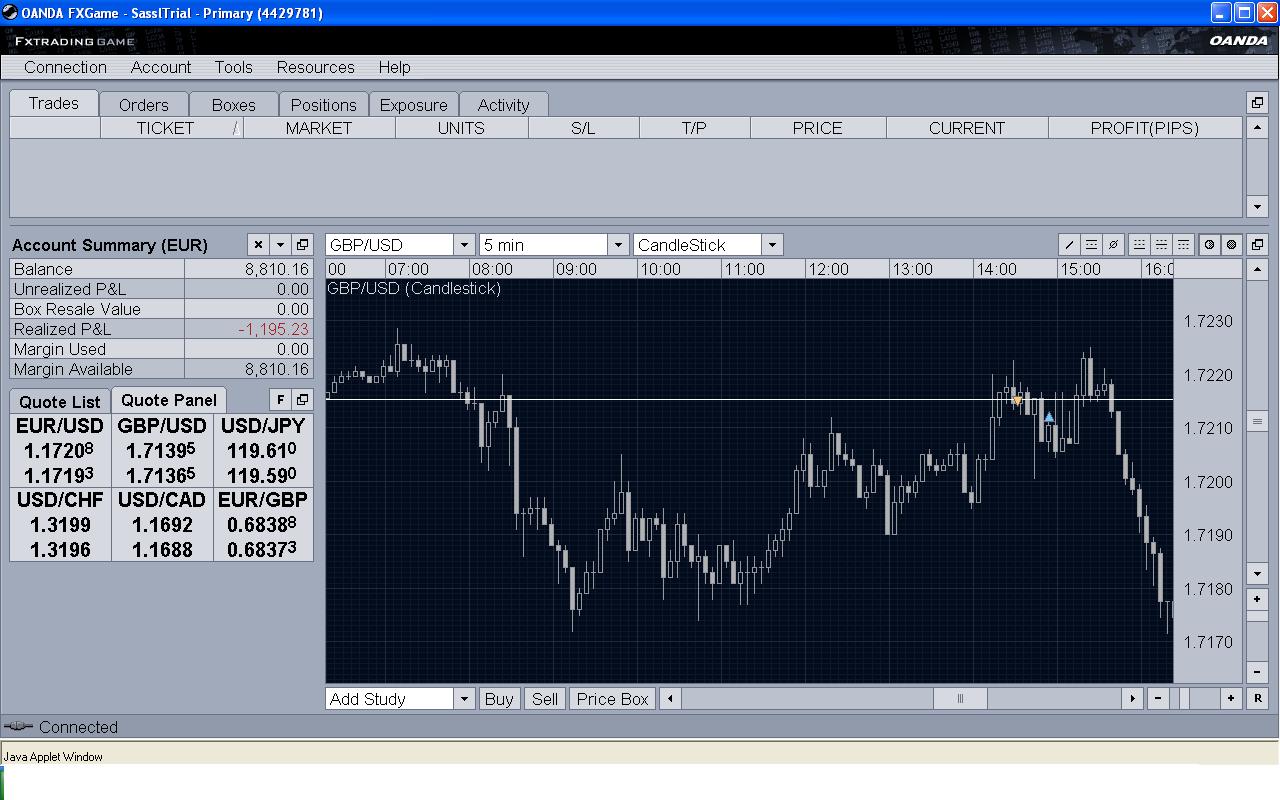Screen dimensions: 1280x800
Task: Detach the chart panel into separate window
Action: point(1258,245)
